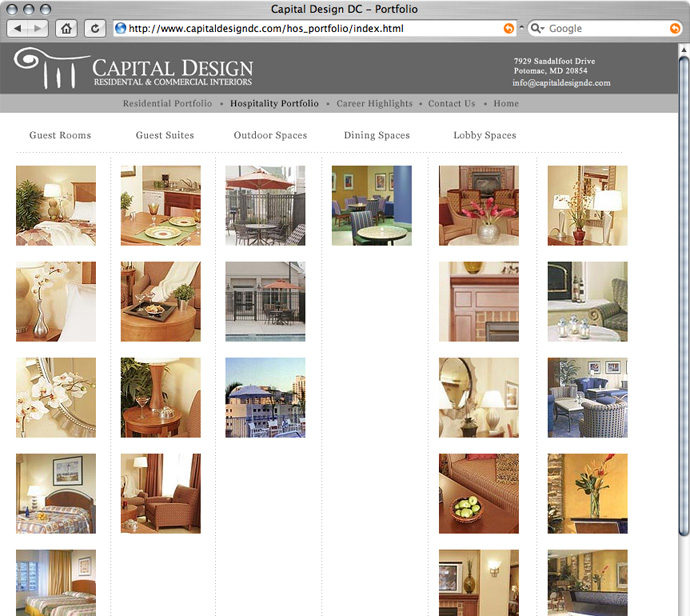
Task: Click the address text 7929 Sandalfoot Drive
Action: (x=554, y=61)
